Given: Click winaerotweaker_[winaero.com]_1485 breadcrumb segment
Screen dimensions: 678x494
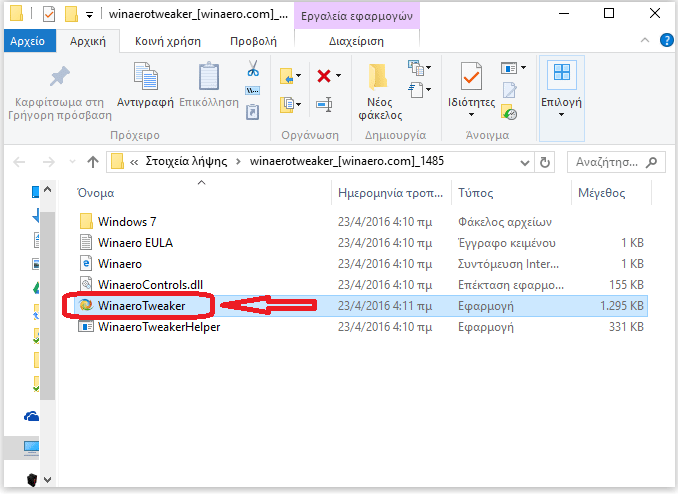Looking at the screenshot, I should click(347, 161).
